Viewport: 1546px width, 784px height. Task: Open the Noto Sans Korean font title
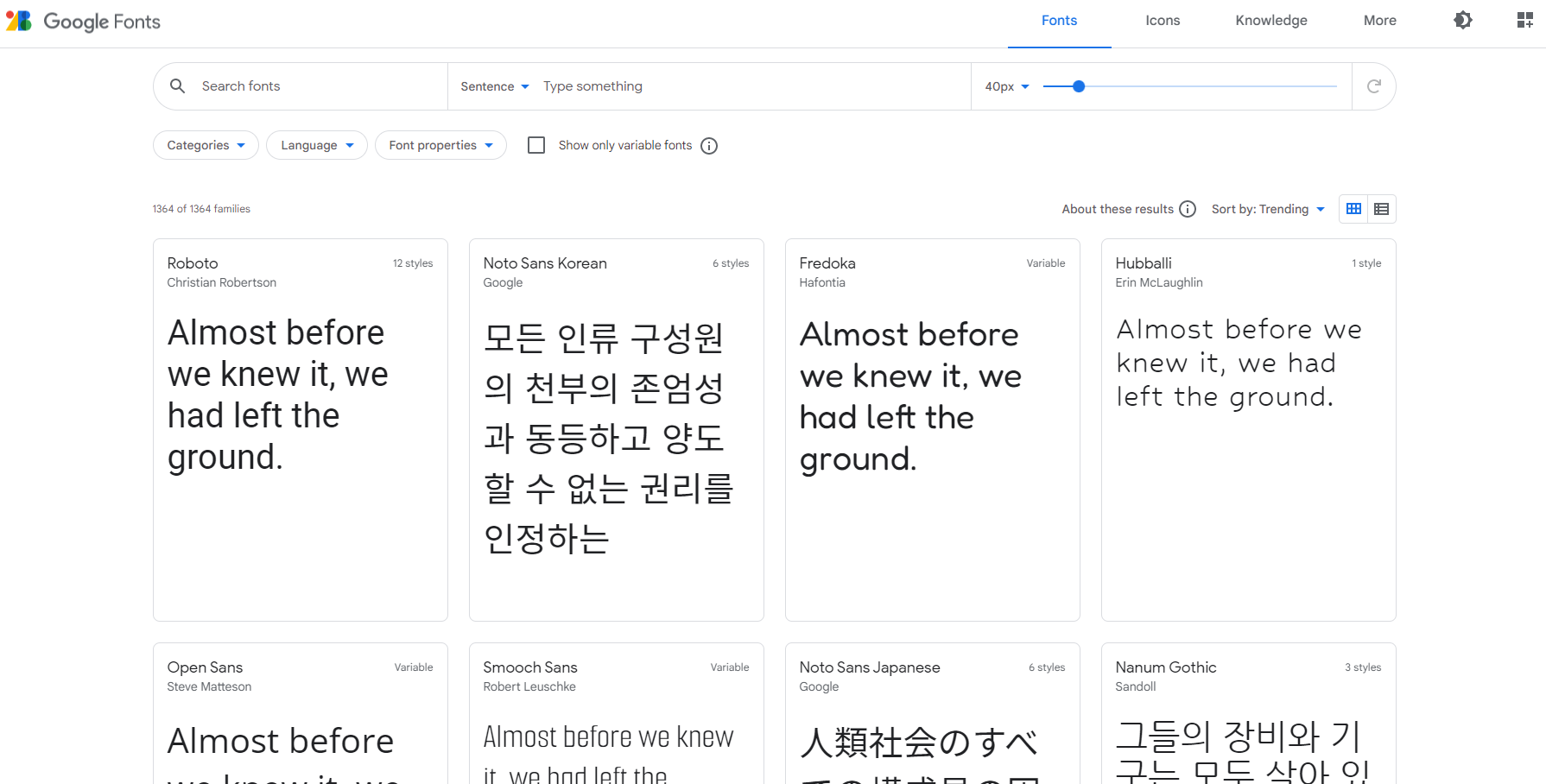point(545,263)
